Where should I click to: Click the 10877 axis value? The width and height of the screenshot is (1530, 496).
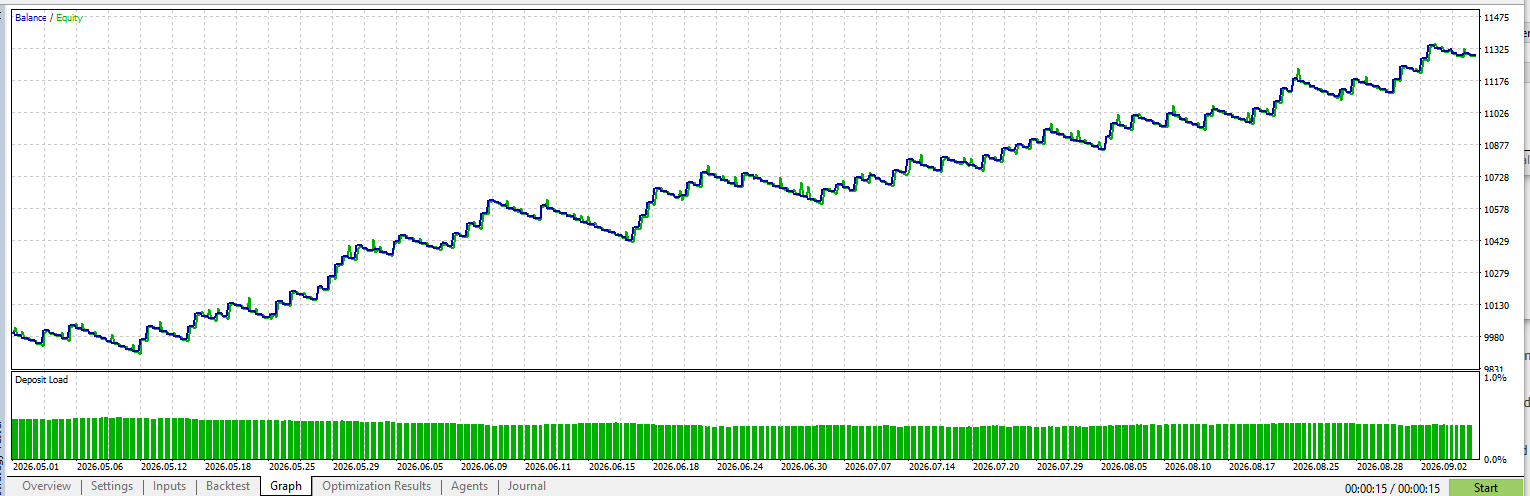(x=1496, y=145)
